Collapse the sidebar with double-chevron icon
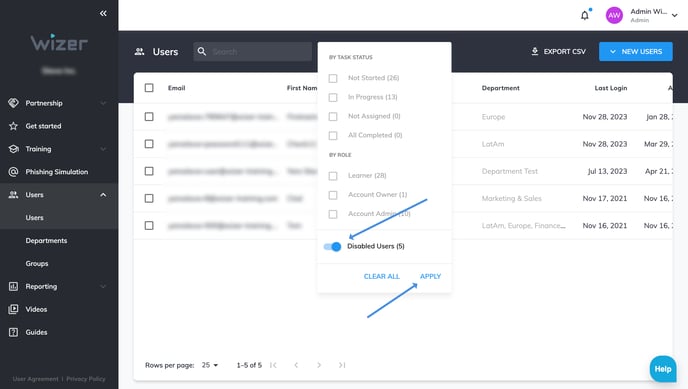The height and width of the screenshot is (389, 688). click(x=103, y=13)
